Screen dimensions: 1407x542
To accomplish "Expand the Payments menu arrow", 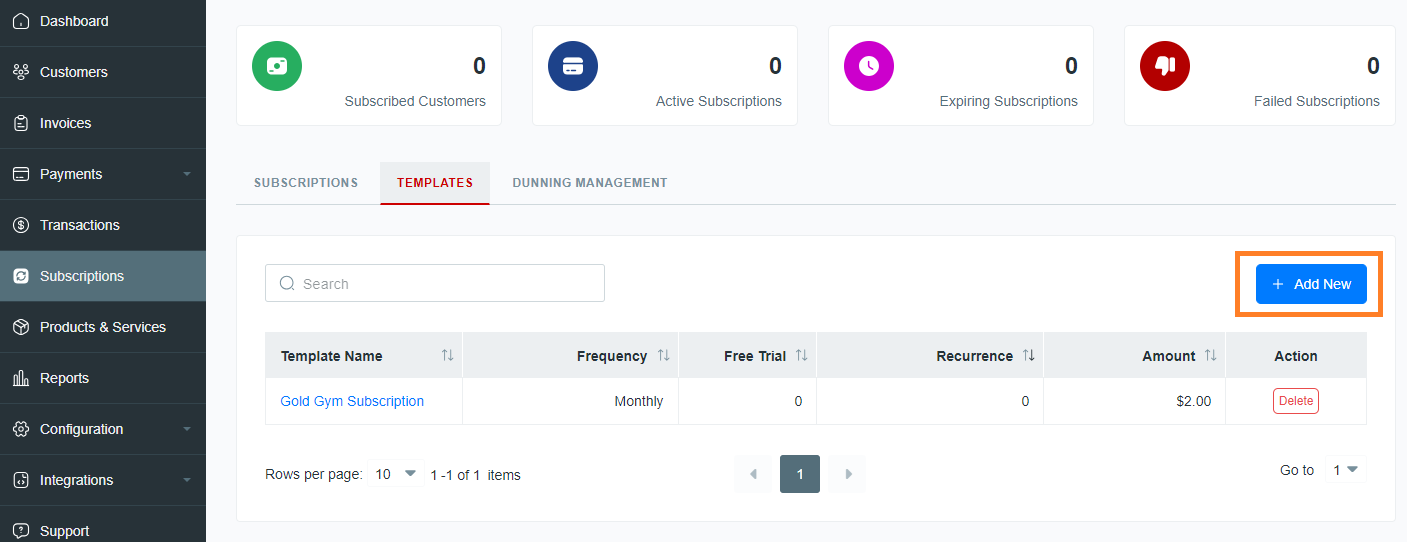I will click(187, 174).
